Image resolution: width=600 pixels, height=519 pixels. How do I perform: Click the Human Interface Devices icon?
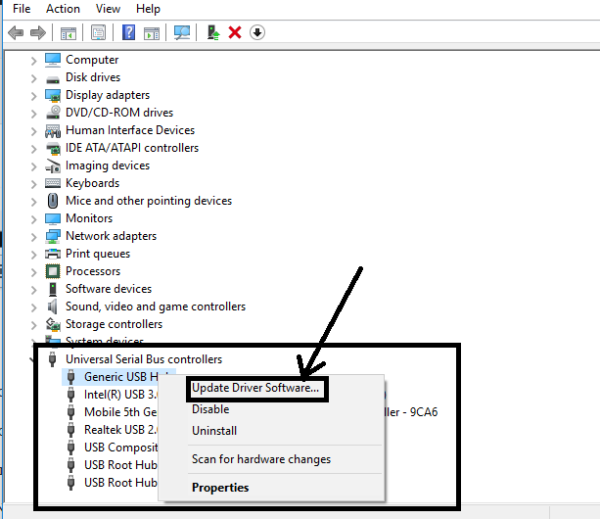[53, 131]
